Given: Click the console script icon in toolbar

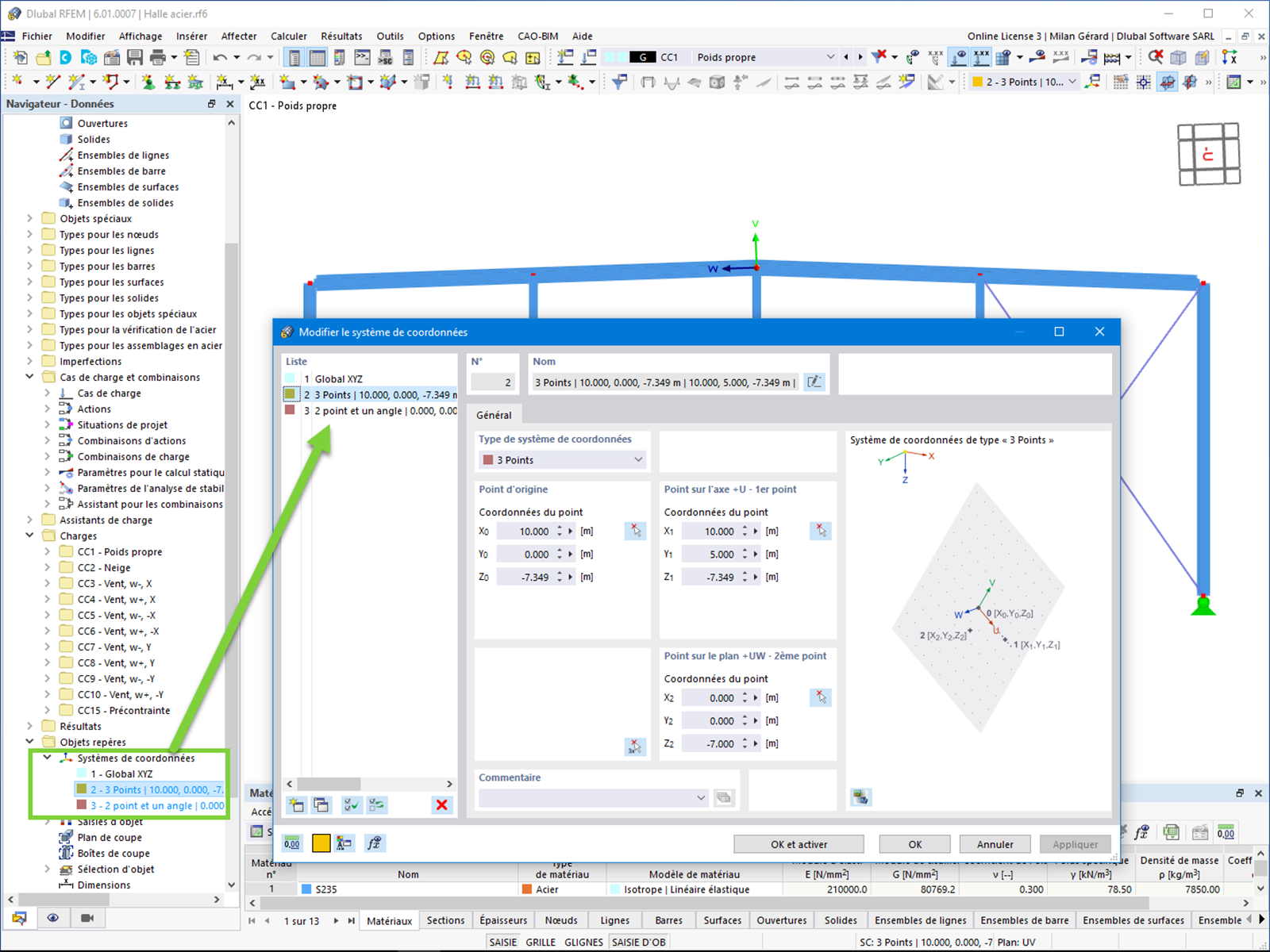Looking at the screenshot, I should [363, 57].
